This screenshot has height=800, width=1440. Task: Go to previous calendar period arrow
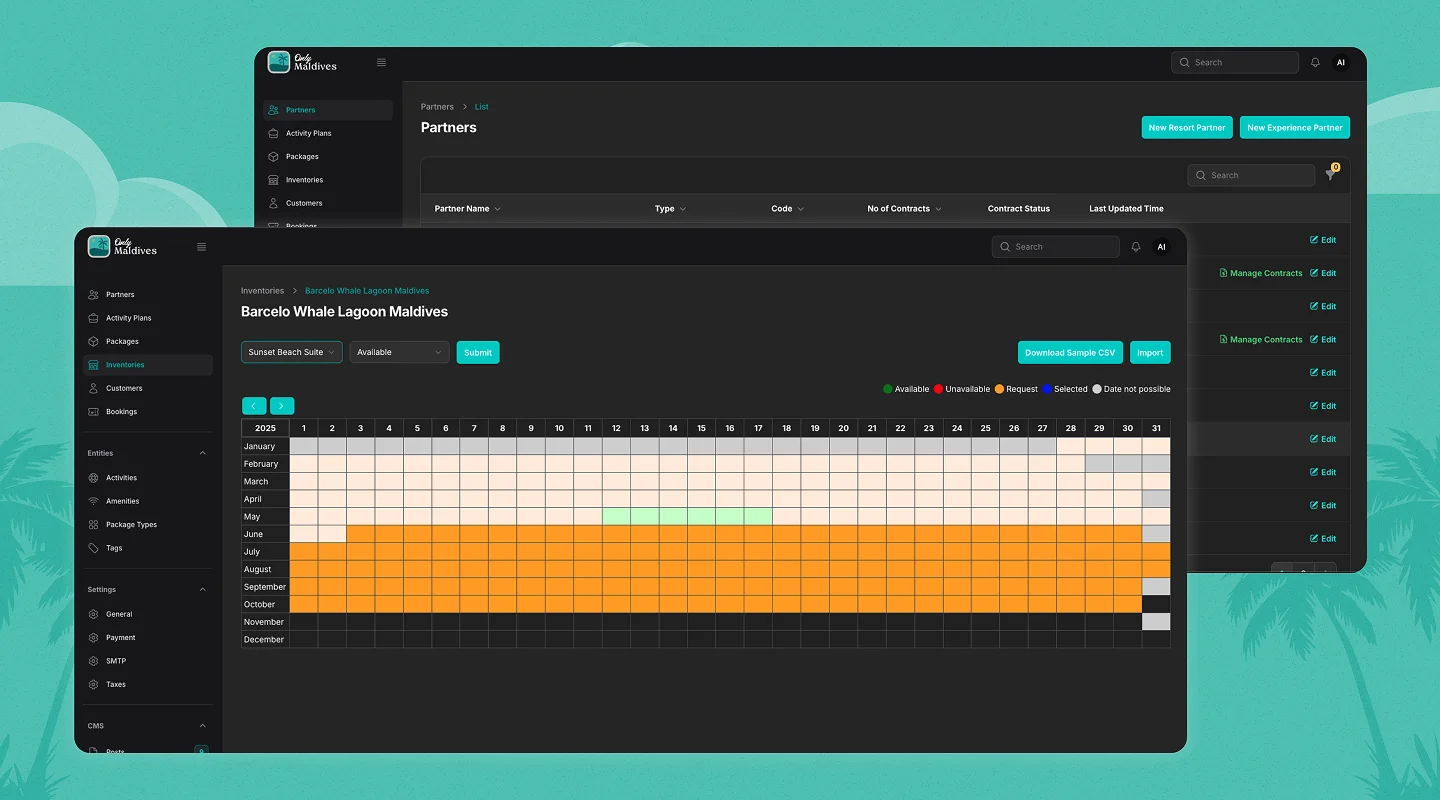[254, 406]
